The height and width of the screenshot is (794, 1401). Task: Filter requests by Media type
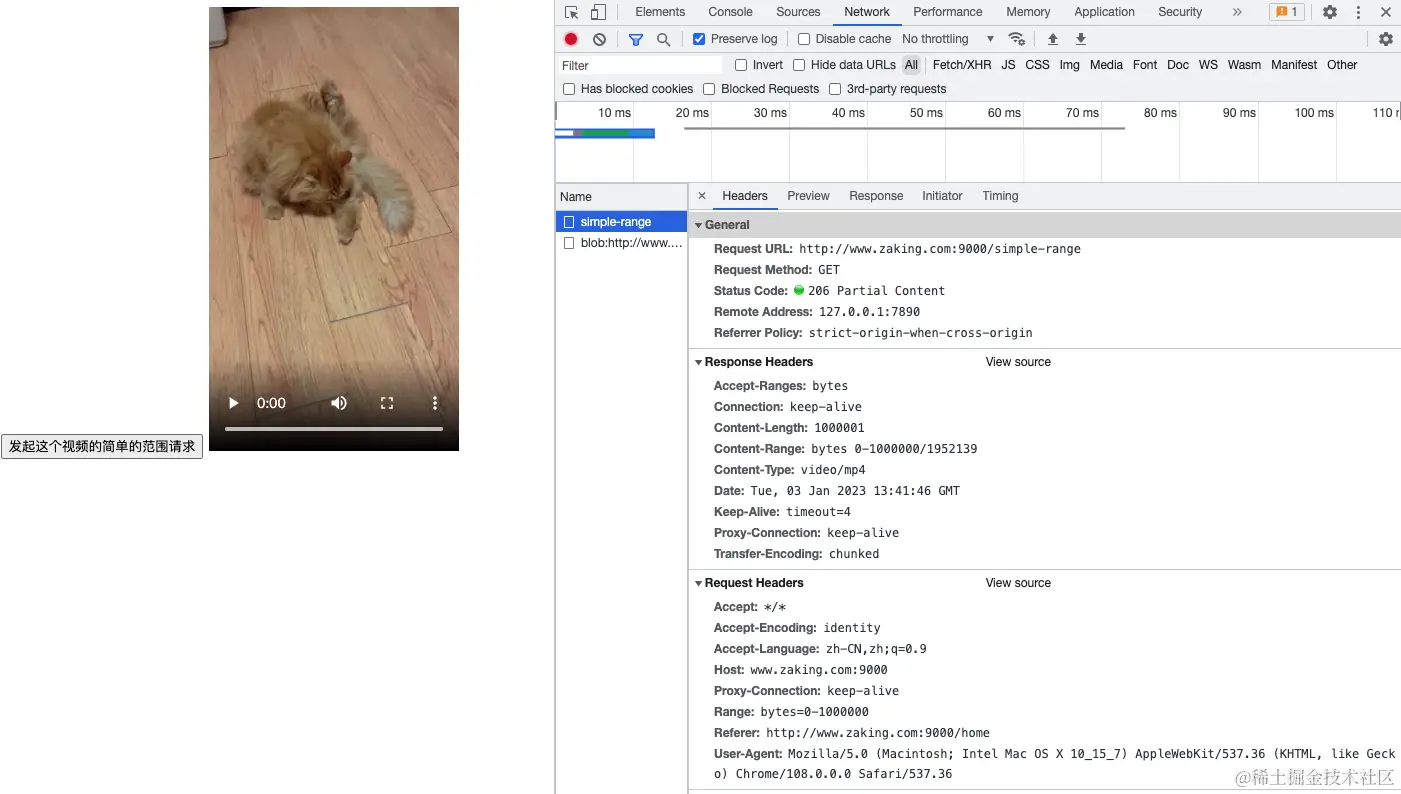tap(1106, 65)
